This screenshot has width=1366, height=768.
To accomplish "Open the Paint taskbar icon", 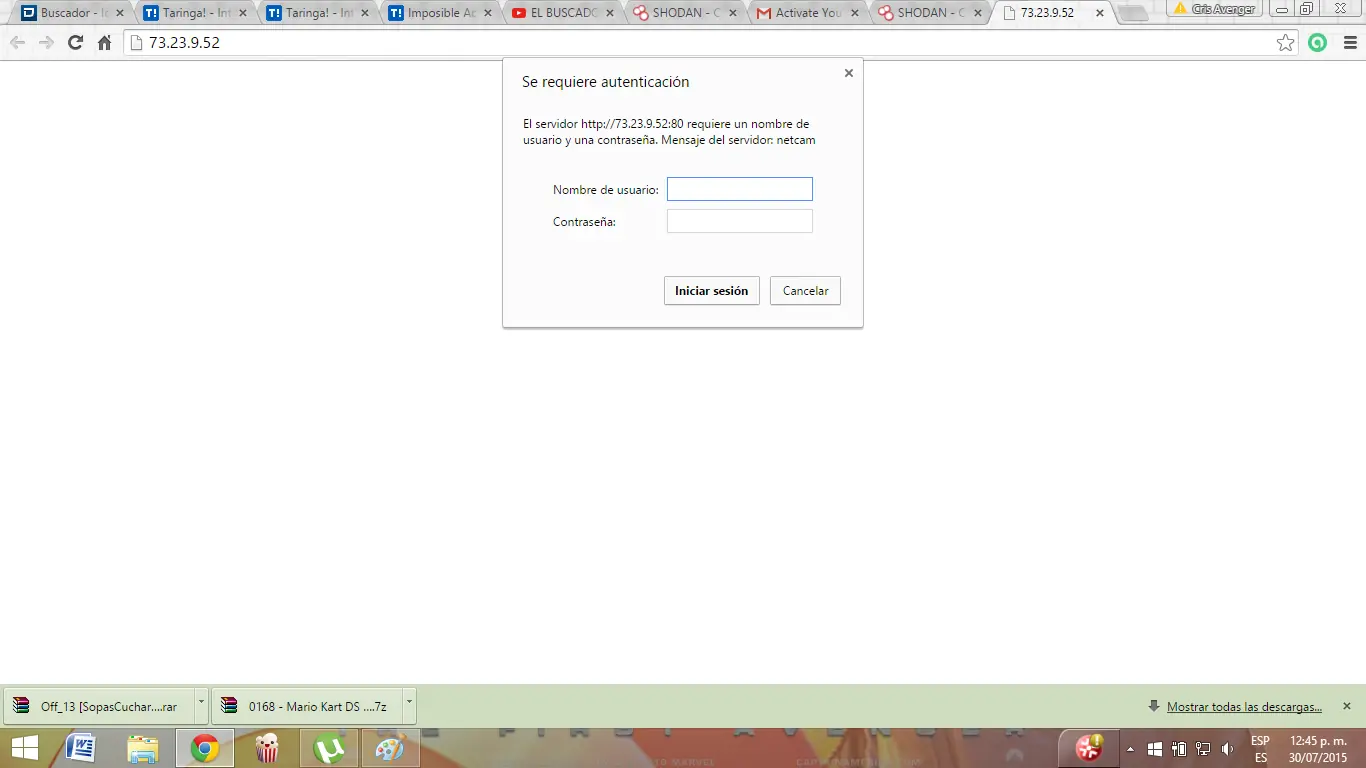I will (389, 748).
